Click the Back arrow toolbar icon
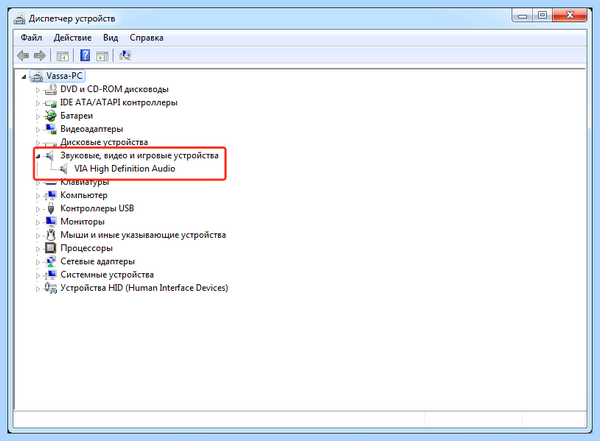Viewport: 600px width, 441px height. [x=23, y=56]
